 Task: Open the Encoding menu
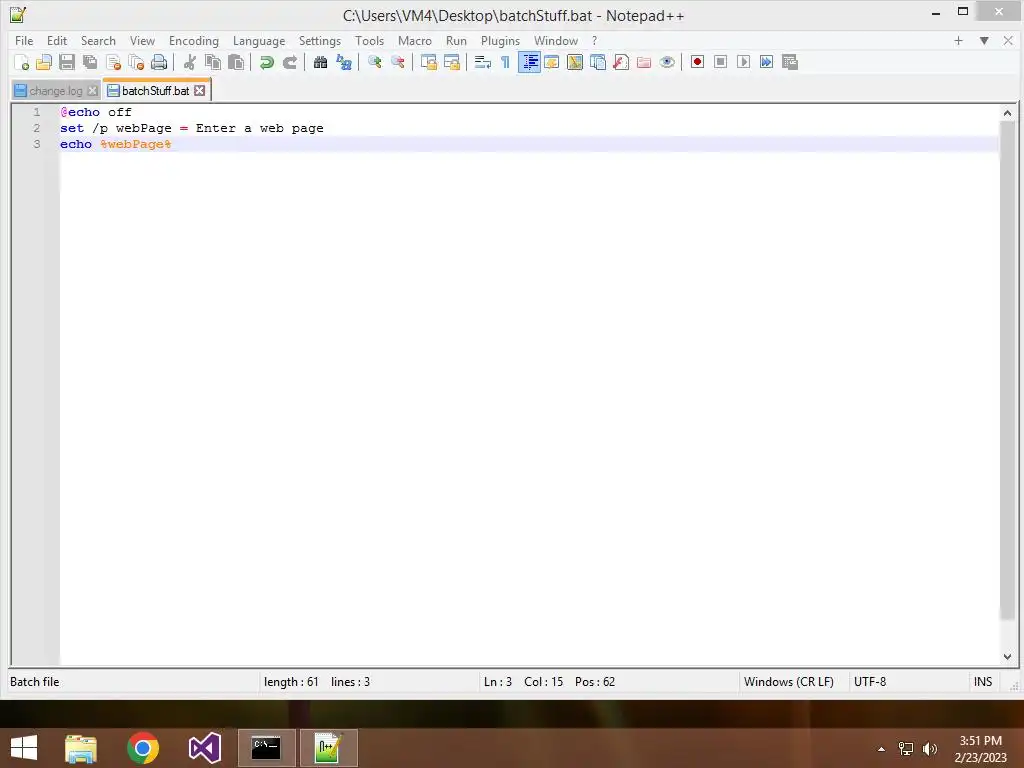[194, 40]
